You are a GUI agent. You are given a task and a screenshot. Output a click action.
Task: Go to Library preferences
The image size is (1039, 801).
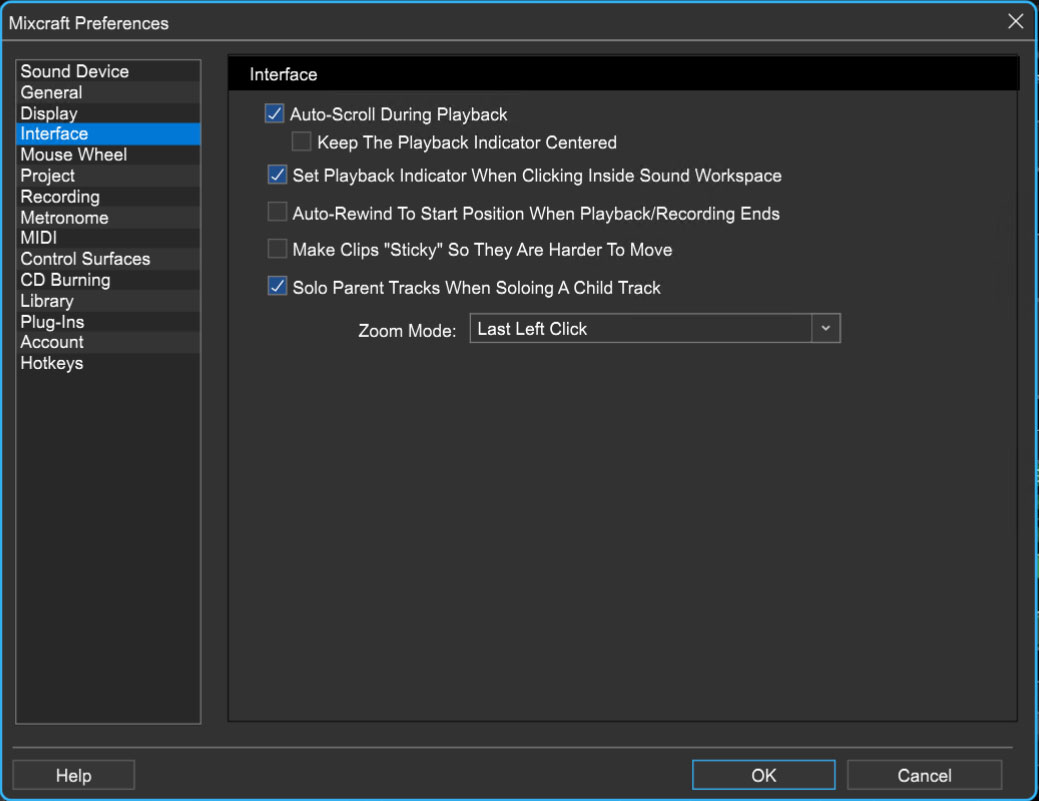click(x=108, y=301)
